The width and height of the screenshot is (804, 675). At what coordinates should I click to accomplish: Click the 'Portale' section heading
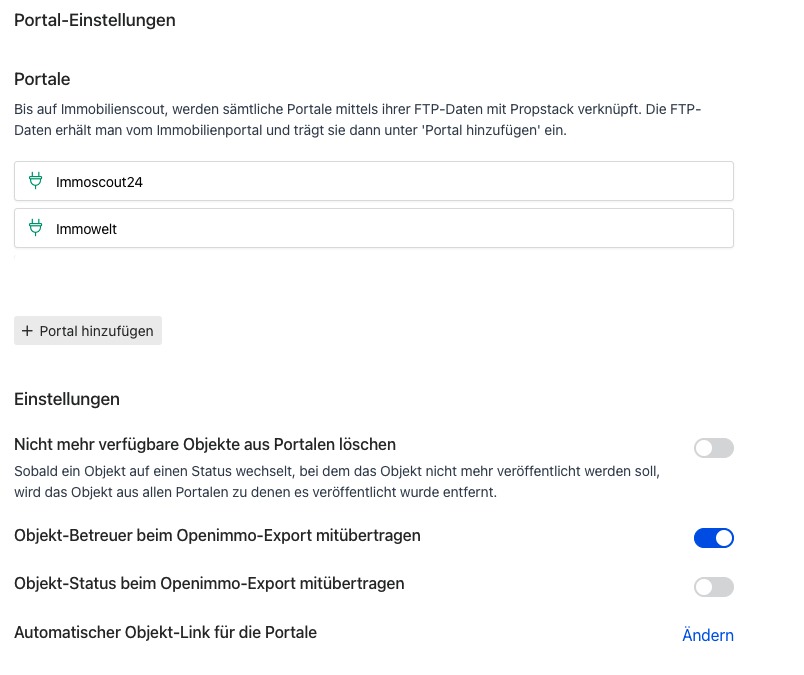pyautogui.click(x=42, y=79)
